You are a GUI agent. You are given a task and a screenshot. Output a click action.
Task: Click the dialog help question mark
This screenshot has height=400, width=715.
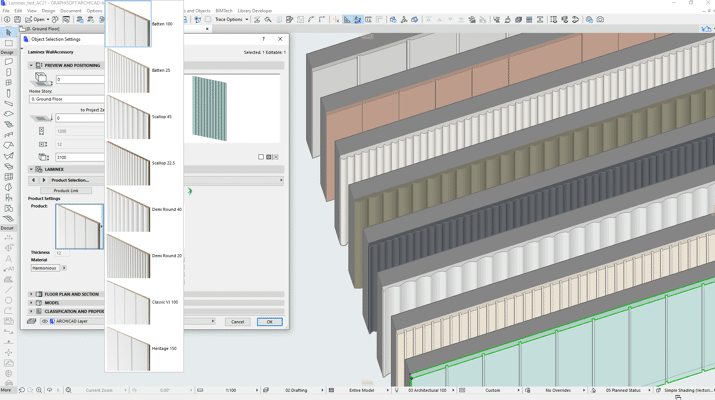(263, 40)
